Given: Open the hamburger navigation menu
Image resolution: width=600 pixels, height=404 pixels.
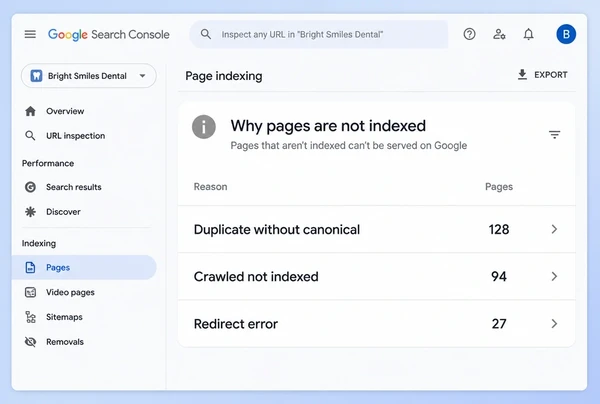Looking at the screenshot, I should click(30, 34).
